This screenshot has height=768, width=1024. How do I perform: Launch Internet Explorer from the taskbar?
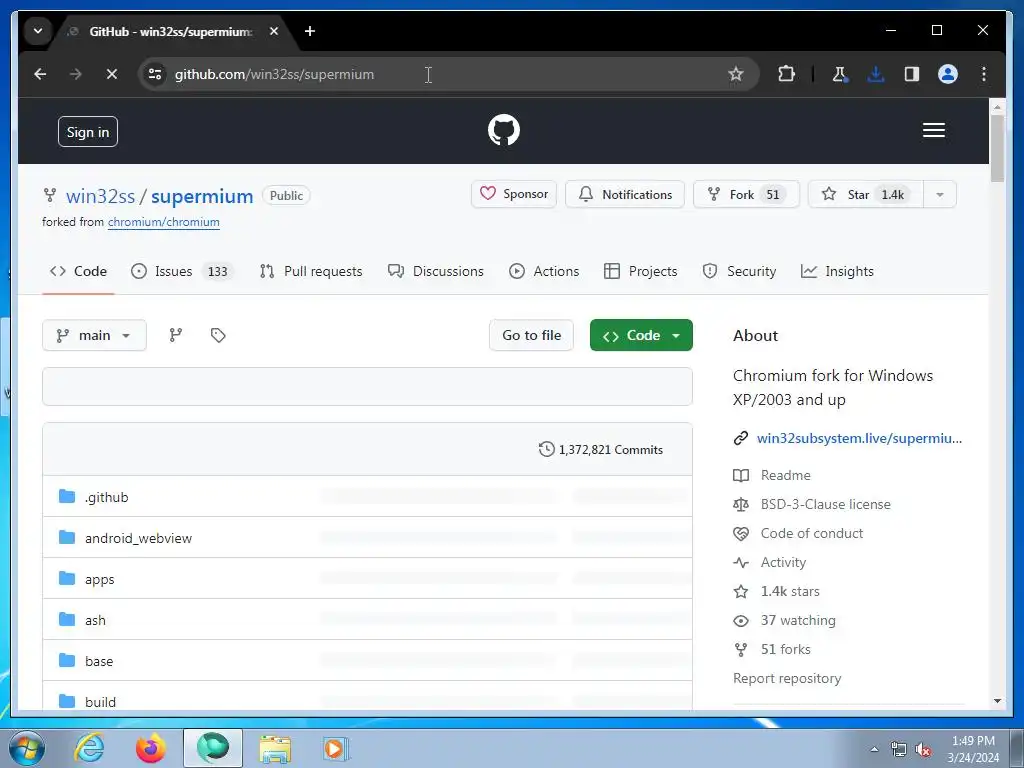click(89, 748)
